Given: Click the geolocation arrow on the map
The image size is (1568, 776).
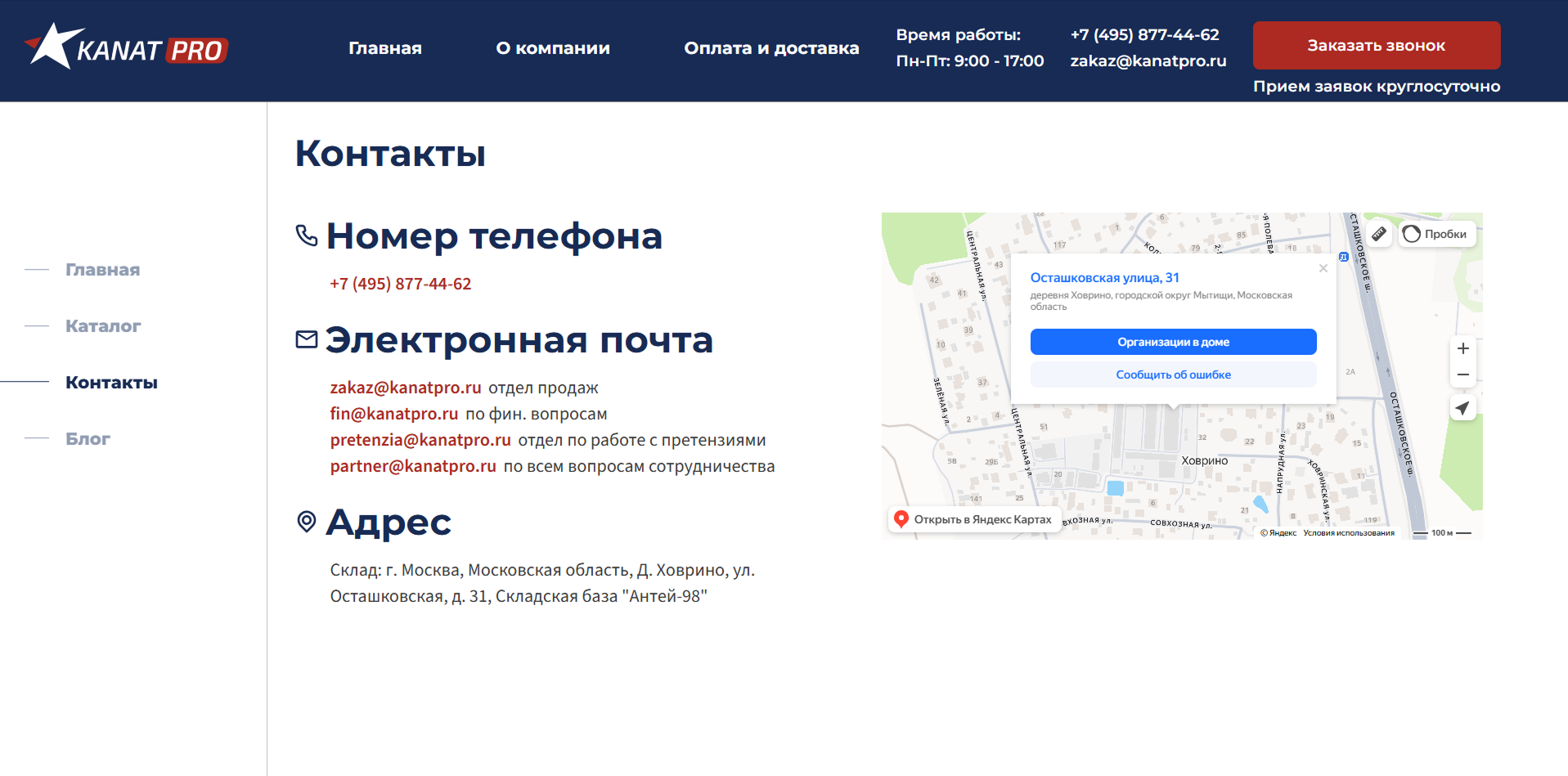Looking at the screenshot, I should click(x=1463, y=407).
